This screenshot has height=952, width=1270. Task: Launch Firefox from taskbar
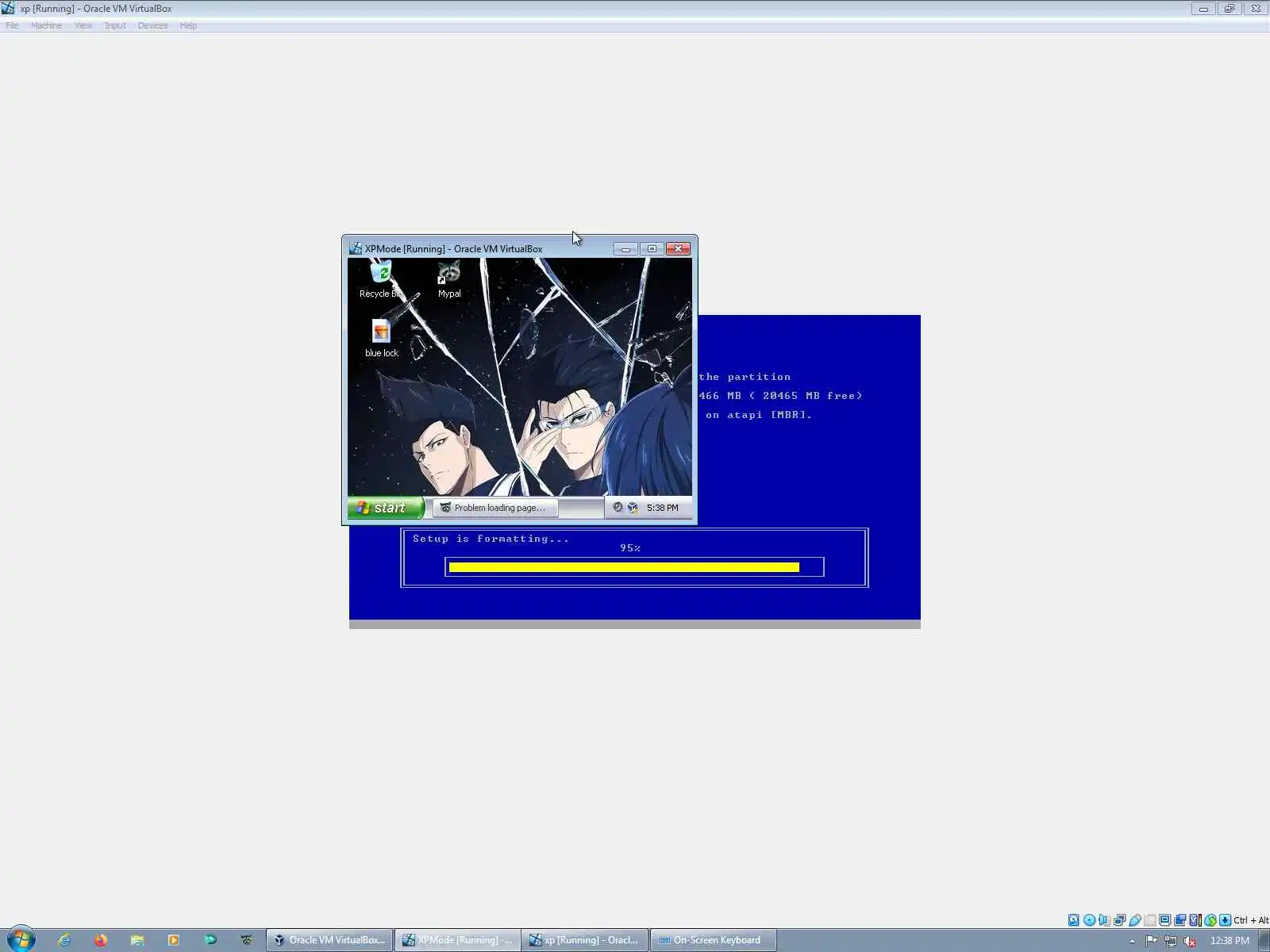coord(101,940)
